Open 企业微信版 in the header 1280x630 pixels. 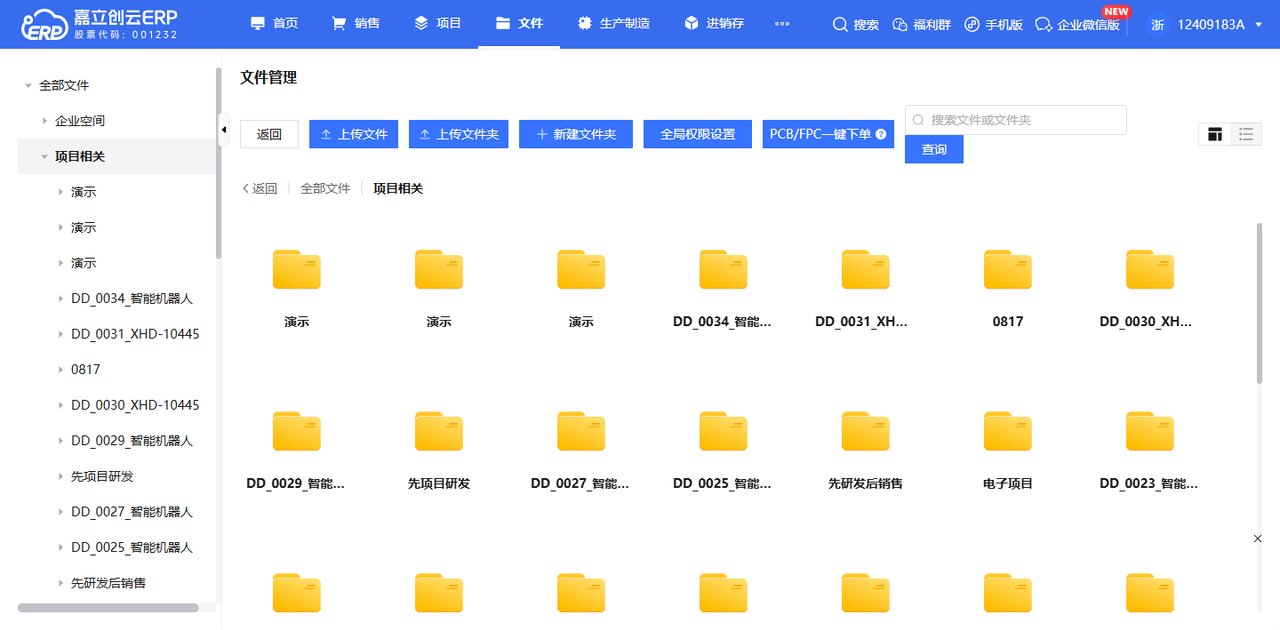(1078, 24)
